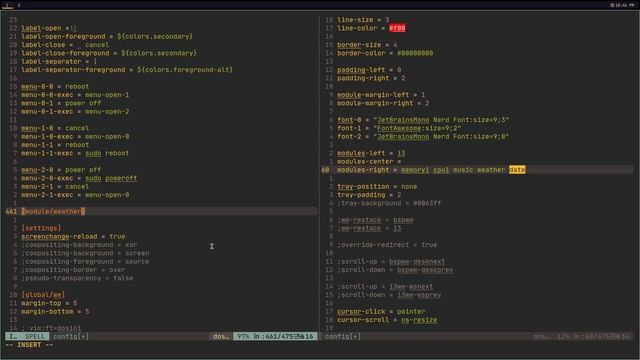This screenshot has width=640, height=360.
Task: Click menu-0-1-exec = menu-open-2 line
Action: (x=75, y=111)
